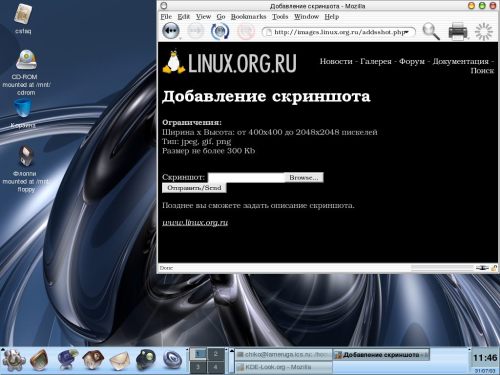Switch to virtual desktop 1 in pager
Viewport: 500px width, 375px height.
click(x=198, y=354)
